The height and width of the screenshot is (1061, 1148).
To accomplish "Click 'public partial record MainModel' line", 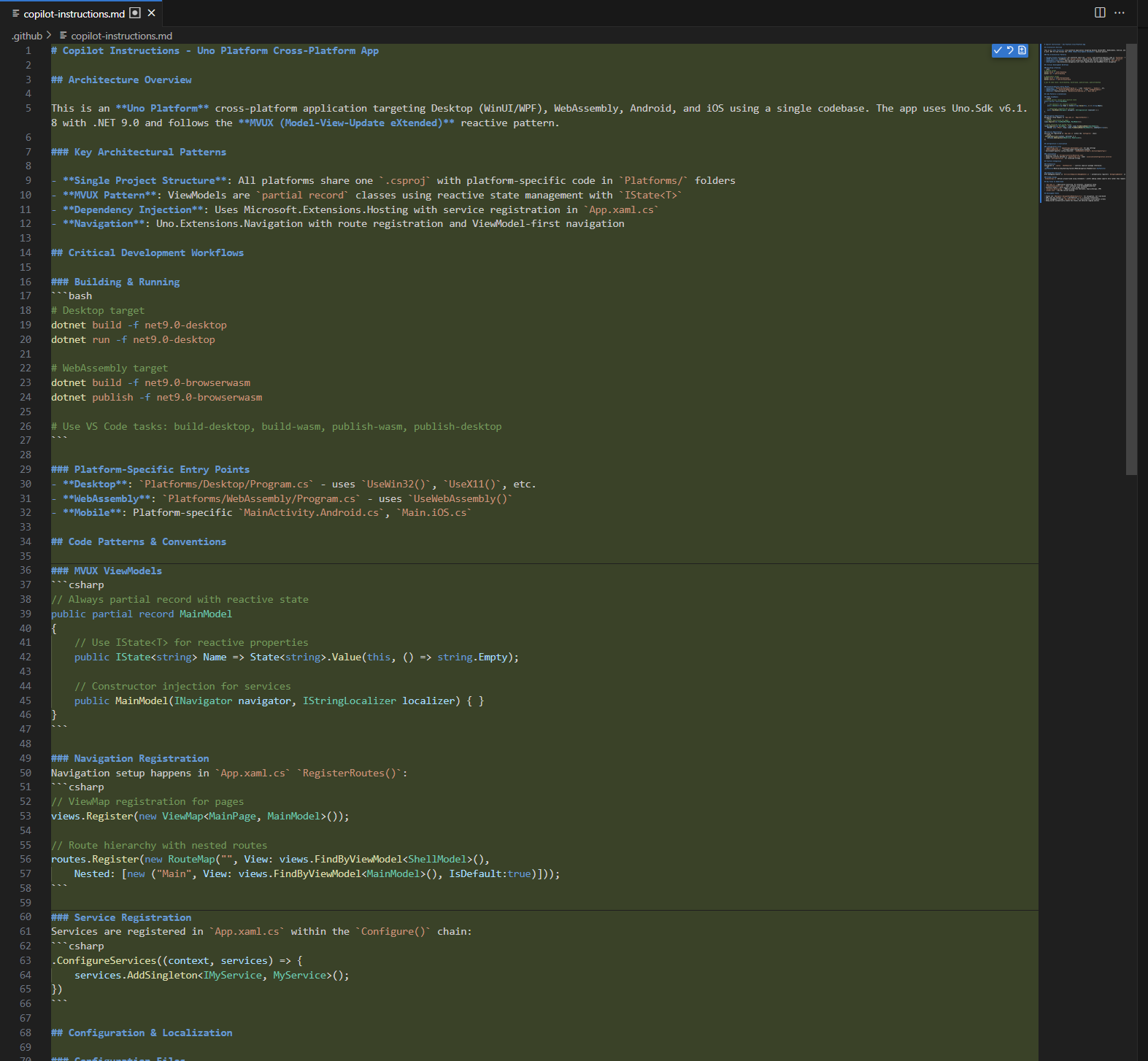I will (142, 614).
